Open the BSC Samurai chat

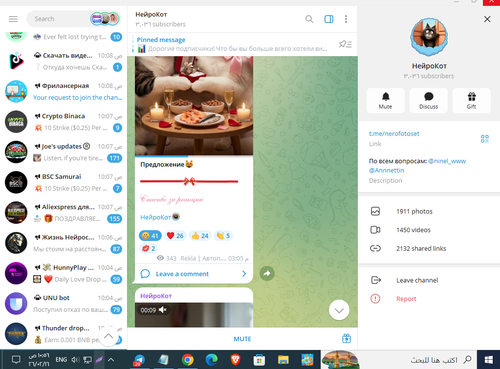point(63,183)
